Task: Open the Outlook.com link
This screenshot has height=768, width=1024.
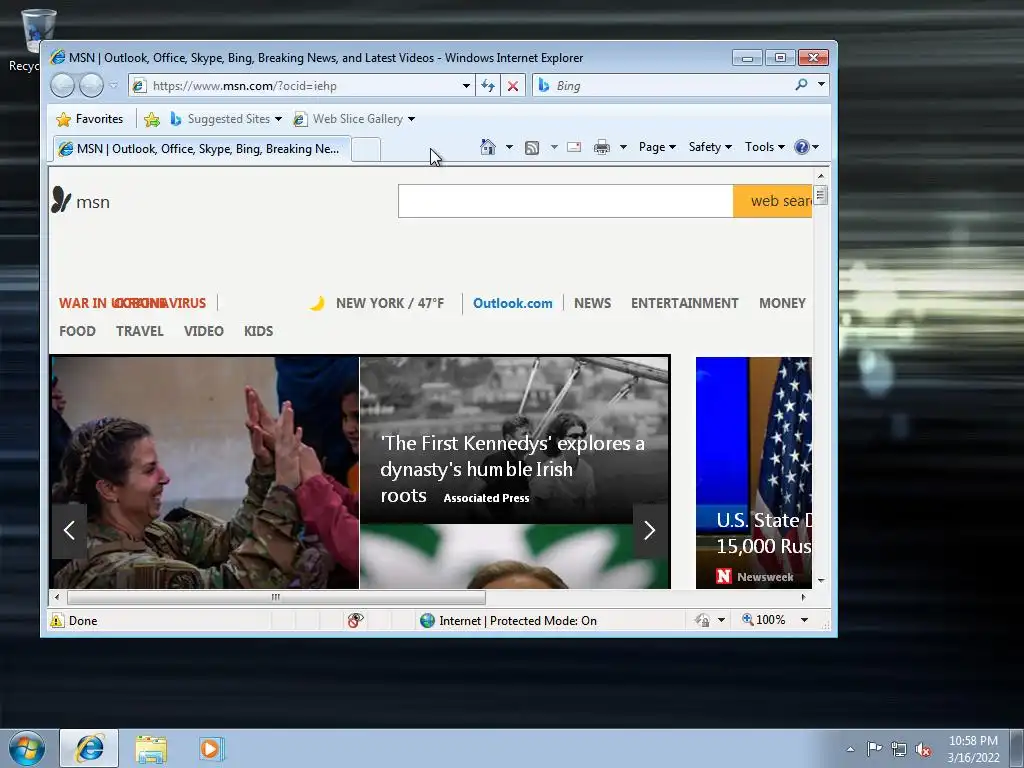Action: pyautogui.click(x=513, y=303)
